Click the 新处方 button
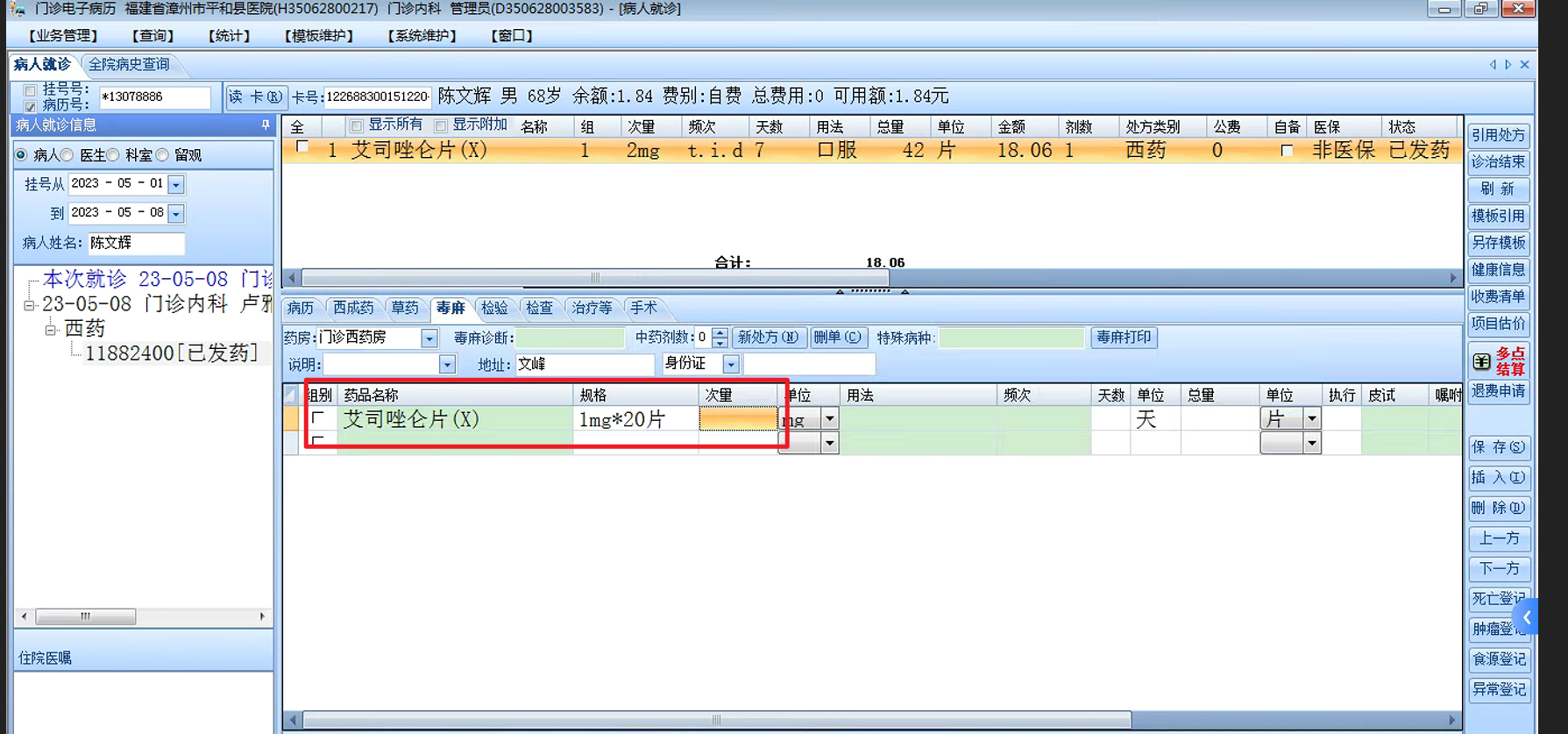 click(768, 338)
